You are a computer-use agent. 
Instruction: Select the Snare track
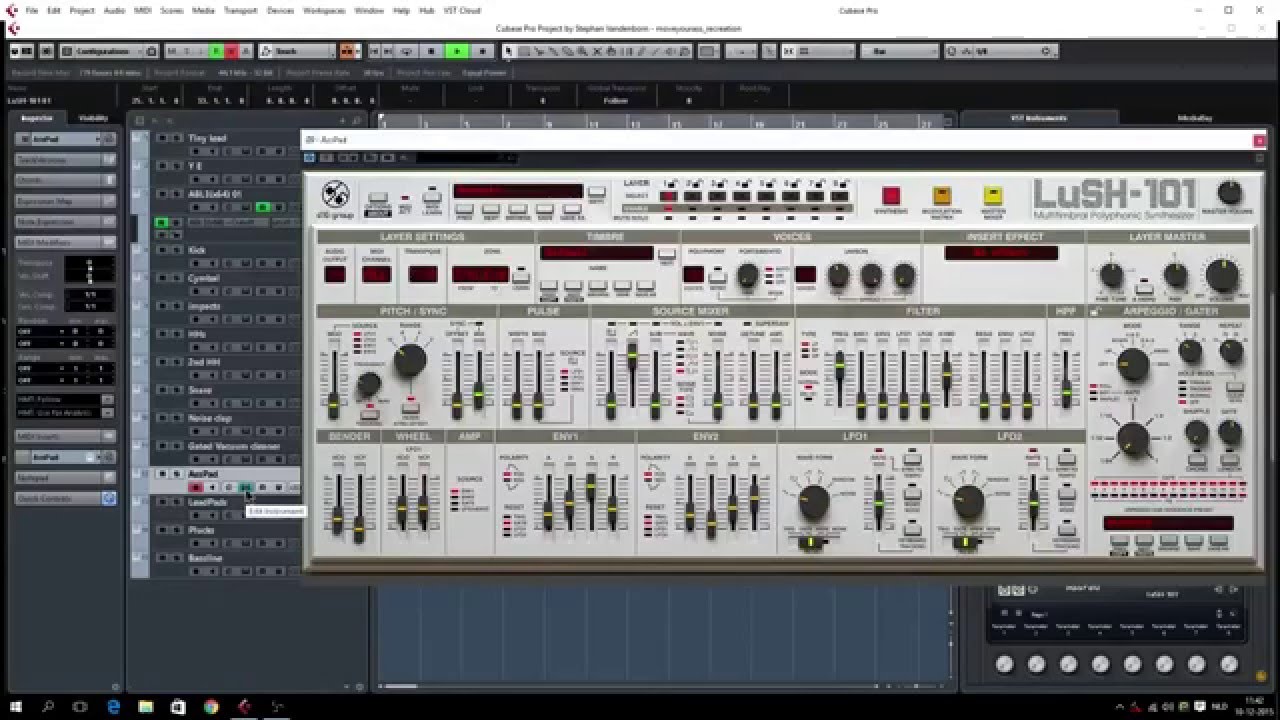point(200,390)
